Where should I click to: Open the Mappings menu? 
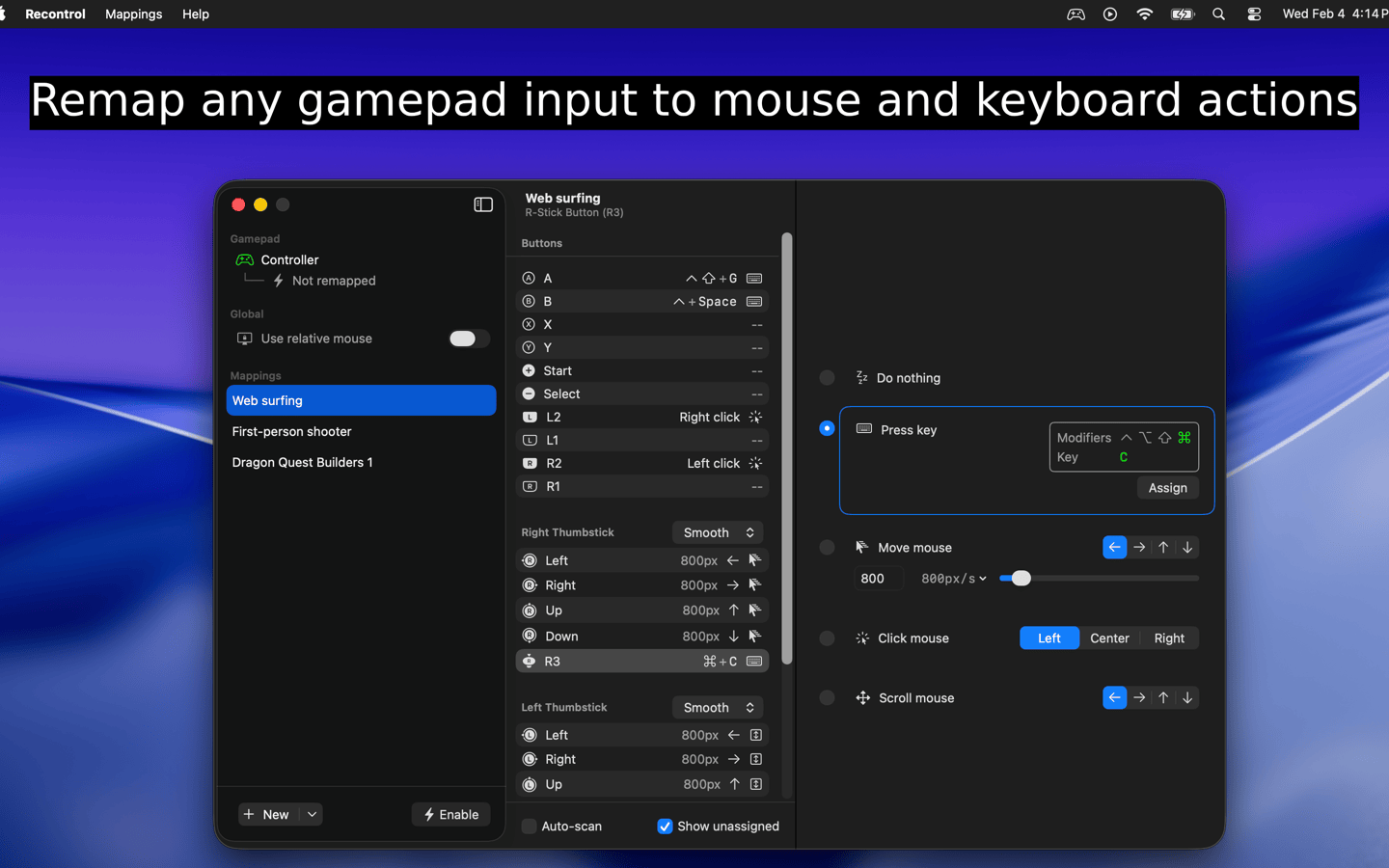(x=133, y=14)
